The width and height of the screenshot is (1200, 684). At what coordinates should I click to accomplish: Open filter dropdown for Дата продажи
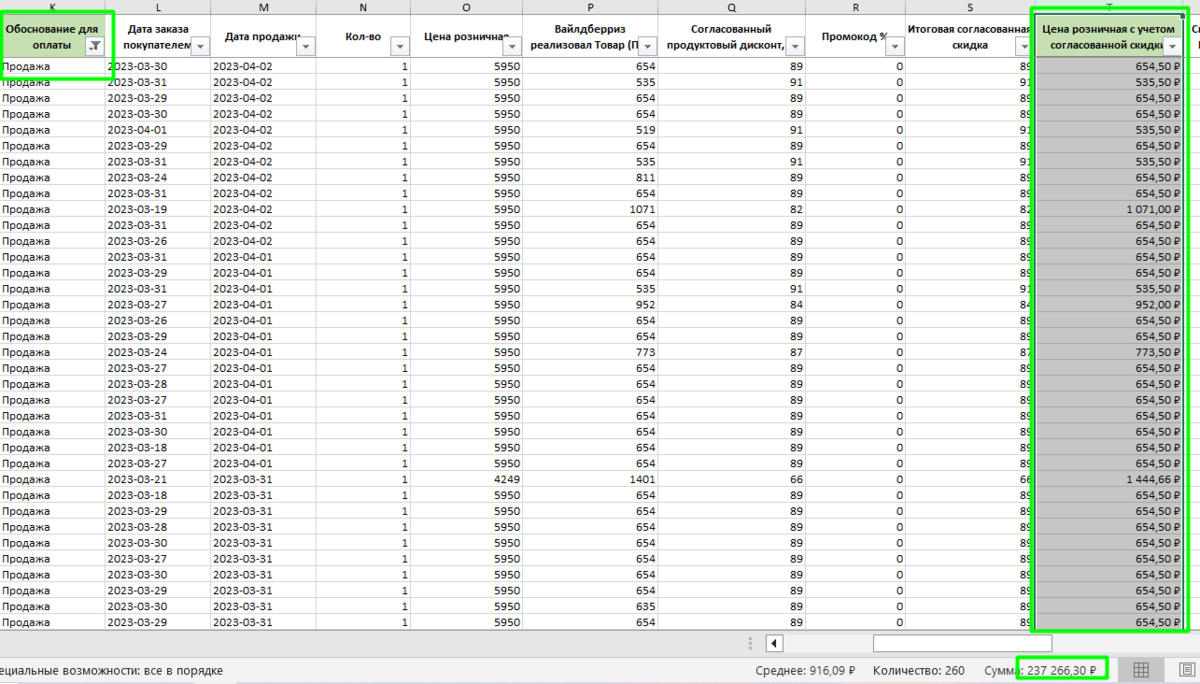coord(305,46)
